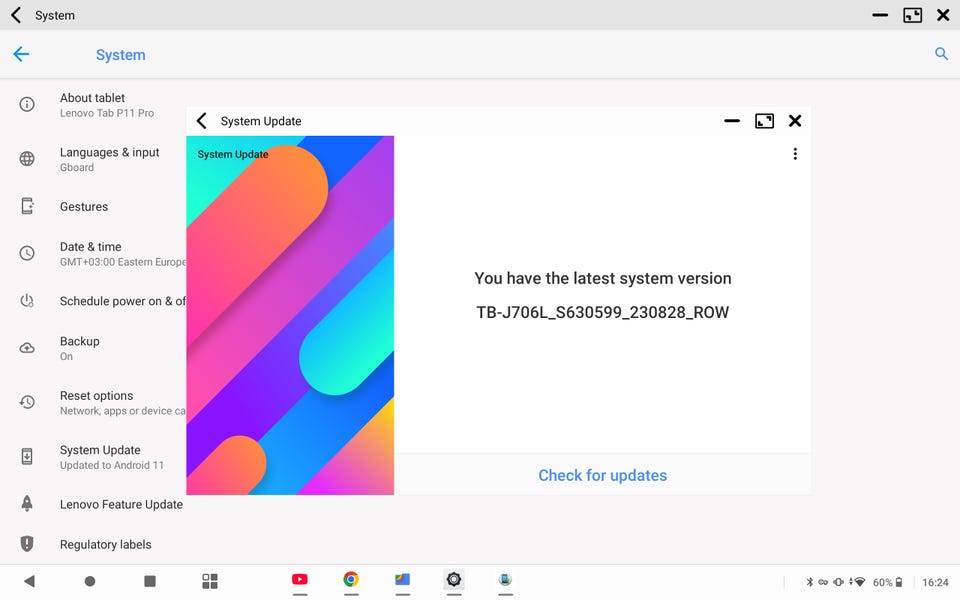The image size is (960, 600).
Task: Close the System Update window
Action: tap(795, 121)
